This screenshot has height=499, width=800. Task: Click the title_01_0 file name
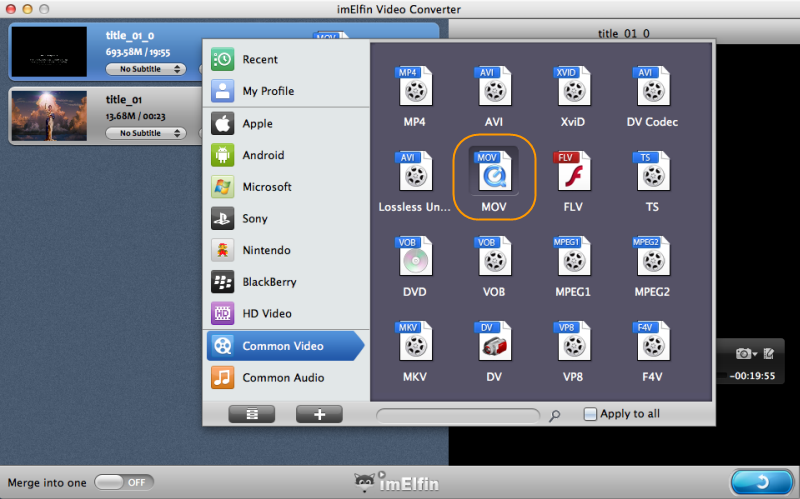tap(130, 36)
